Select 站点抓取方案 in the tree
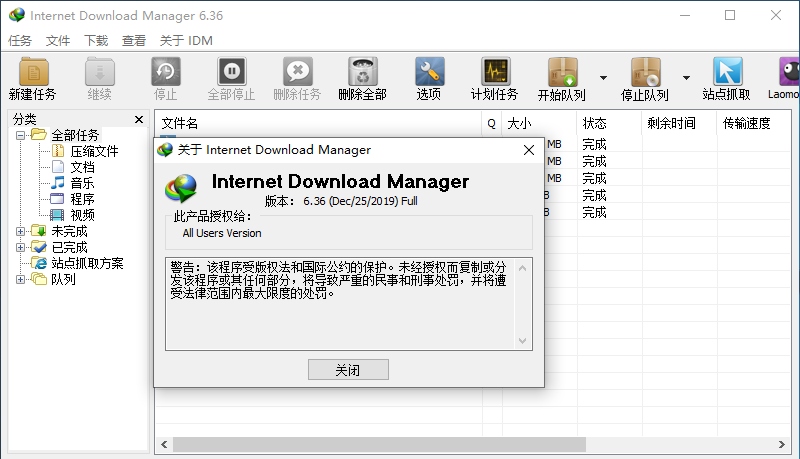The height and width of the screenshot is (459, 800). [87, 264]
